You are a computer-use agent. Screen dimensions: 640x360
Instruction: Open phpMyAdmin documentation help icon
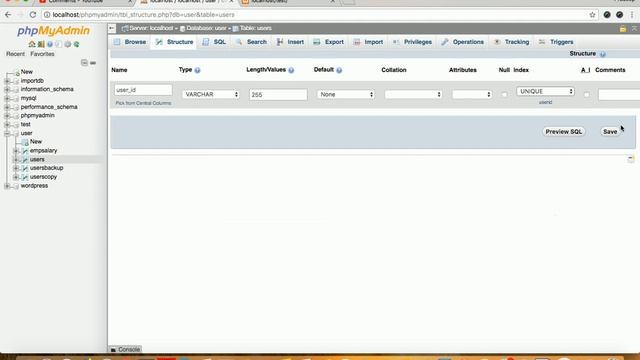50,44
